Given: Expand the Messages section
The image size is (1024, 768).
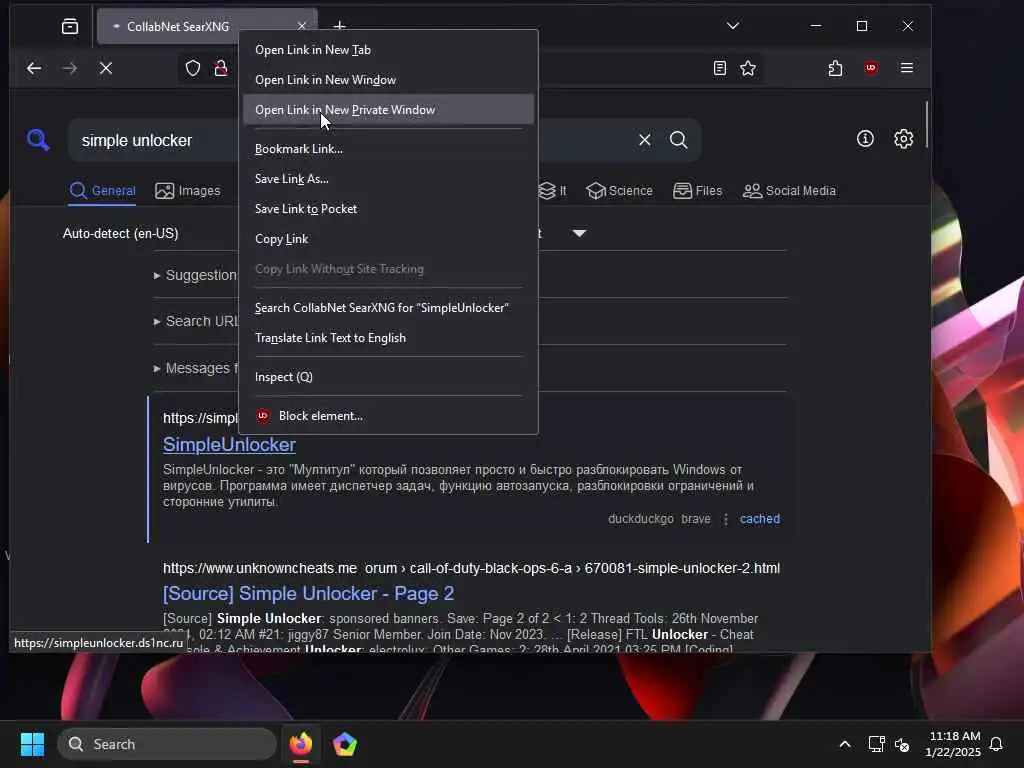Looking at the screenshot, I should click(x=196, y=368).
